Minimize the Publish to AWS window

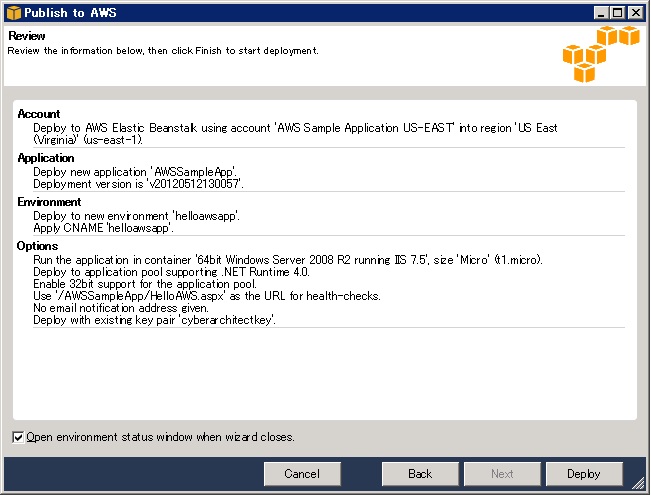[601, 13]
